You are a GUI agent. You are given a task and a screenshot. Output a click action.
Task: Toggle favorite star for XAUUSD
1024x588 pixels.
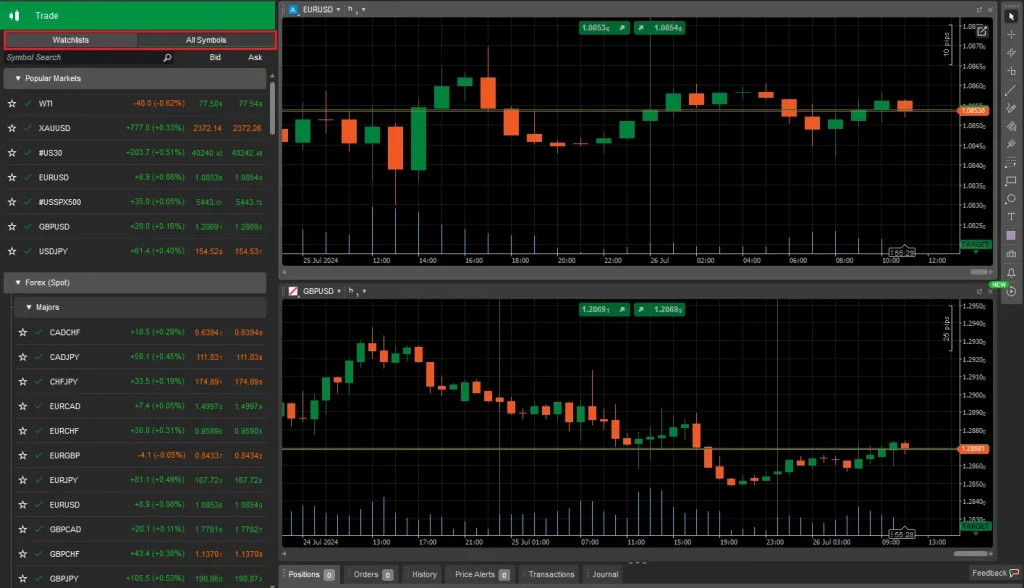12,128
